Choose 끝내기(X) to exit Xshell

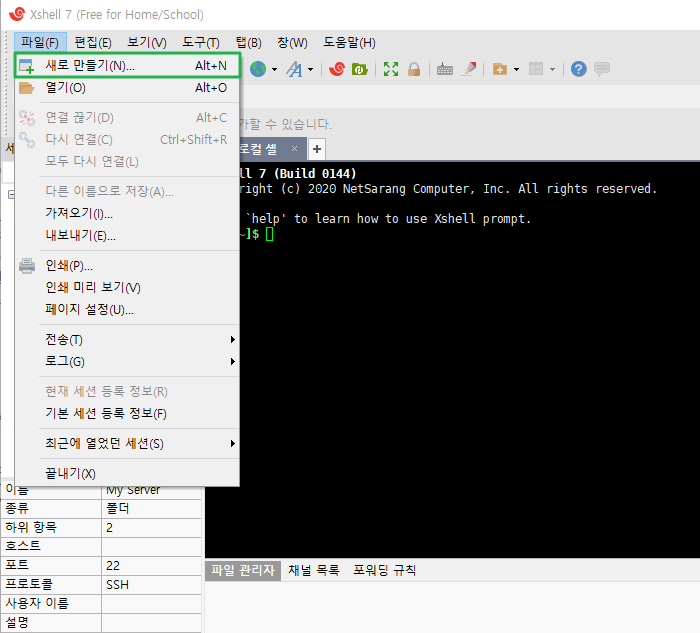click(x=128, y=473)
